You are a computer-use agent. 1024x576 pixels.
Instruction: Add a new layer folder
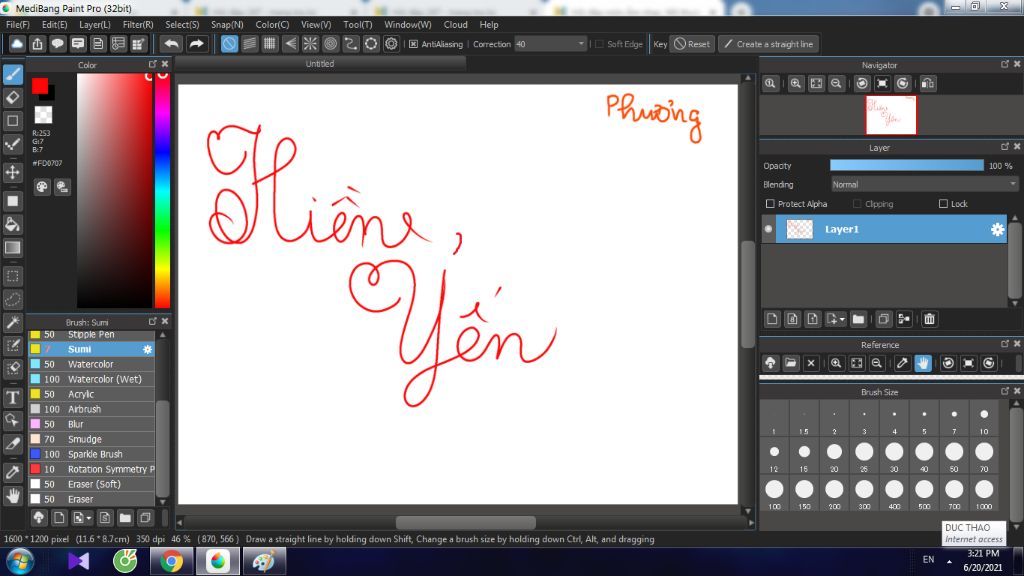pyautogui.click(x=858, y=319)
